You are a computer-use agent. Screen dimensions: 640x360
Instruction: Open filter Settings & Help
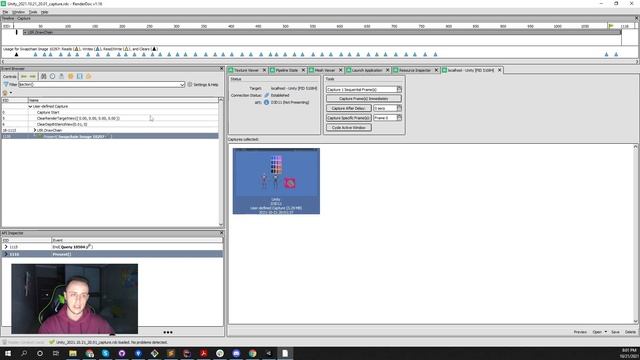[x=203, y=84]
